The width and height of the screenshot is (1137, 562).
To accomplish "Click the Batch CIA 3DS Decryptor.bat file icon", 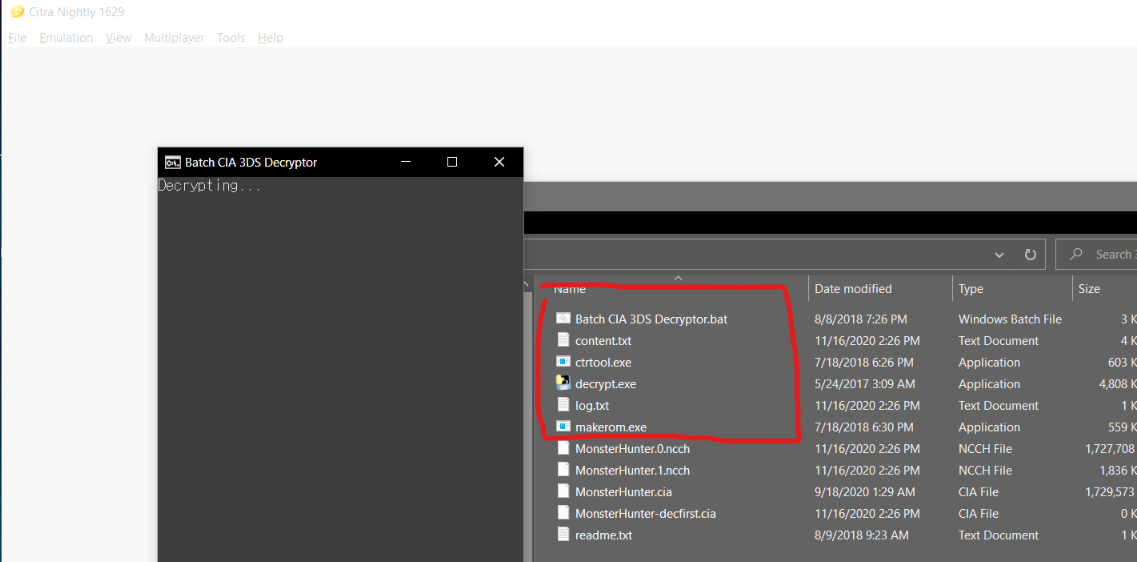I will coord(563,318).
